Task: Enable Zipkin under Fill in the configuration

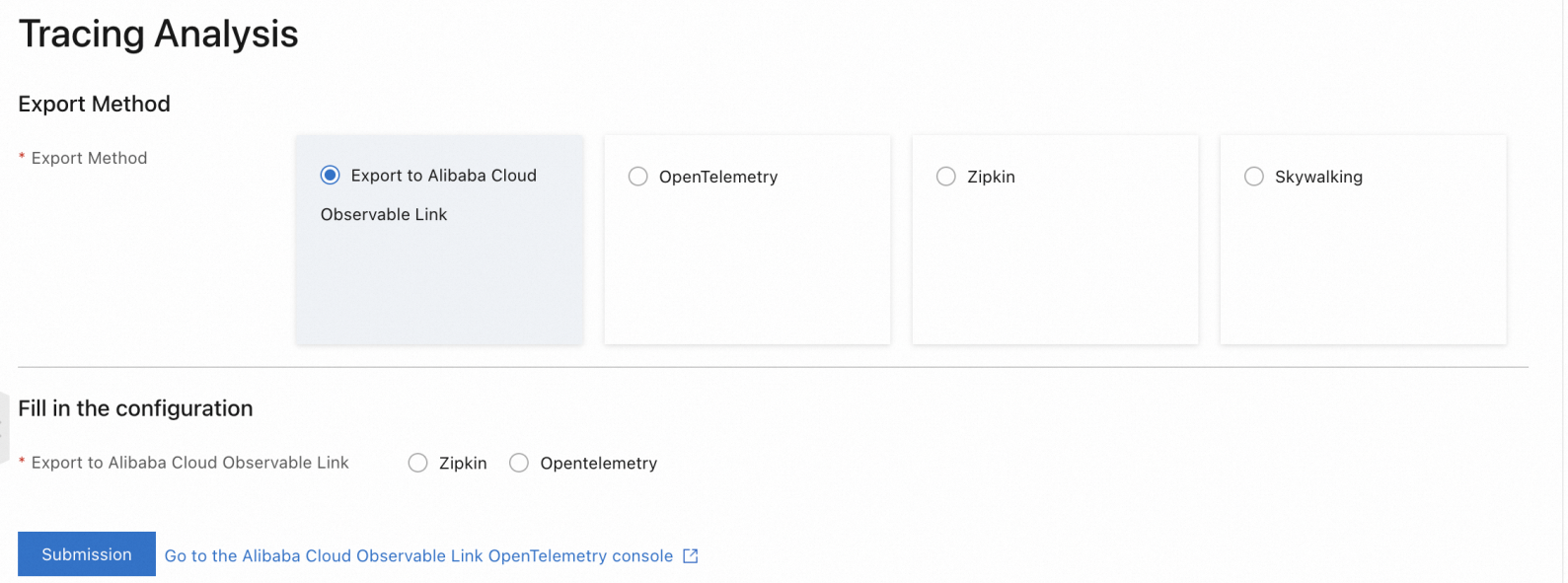Action: pos(418,464)
